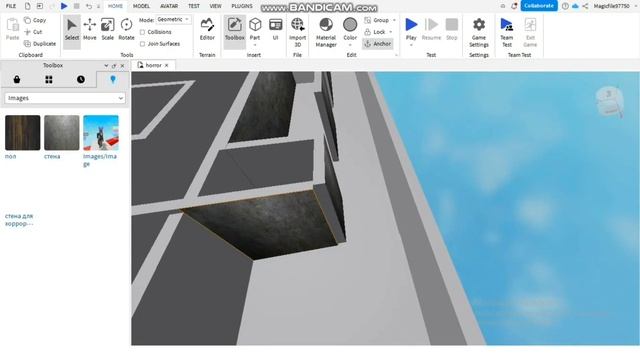Click the quick-access blue play icon
This screenshot has height=360, width=640.
tap(64, 6)
